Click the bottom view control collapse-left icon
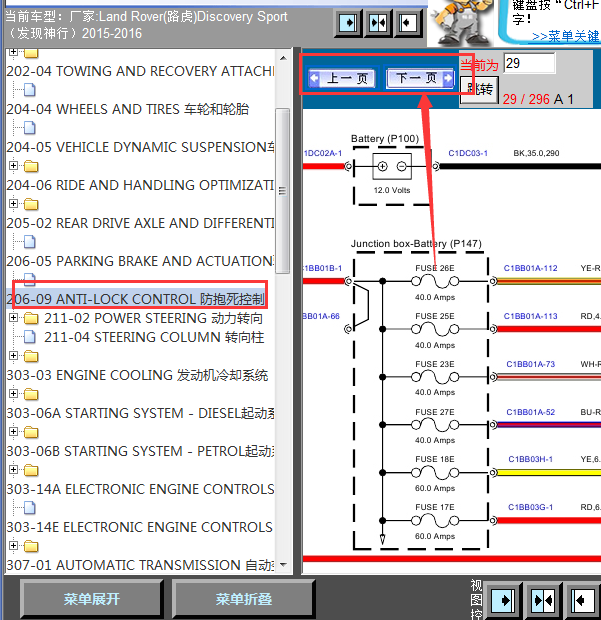601x620 pixels. (583, 601)
